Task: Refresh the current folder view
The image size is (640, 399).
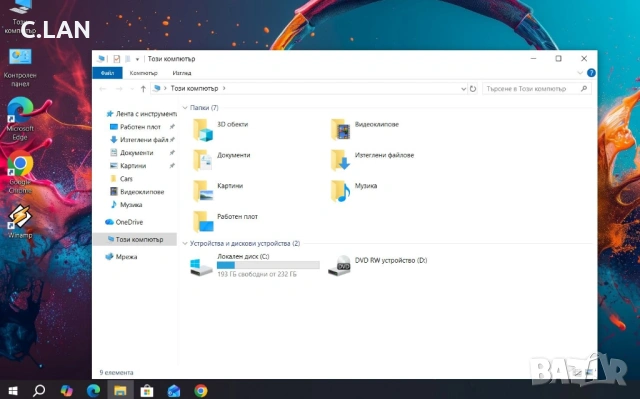Action: pos(473,89)
